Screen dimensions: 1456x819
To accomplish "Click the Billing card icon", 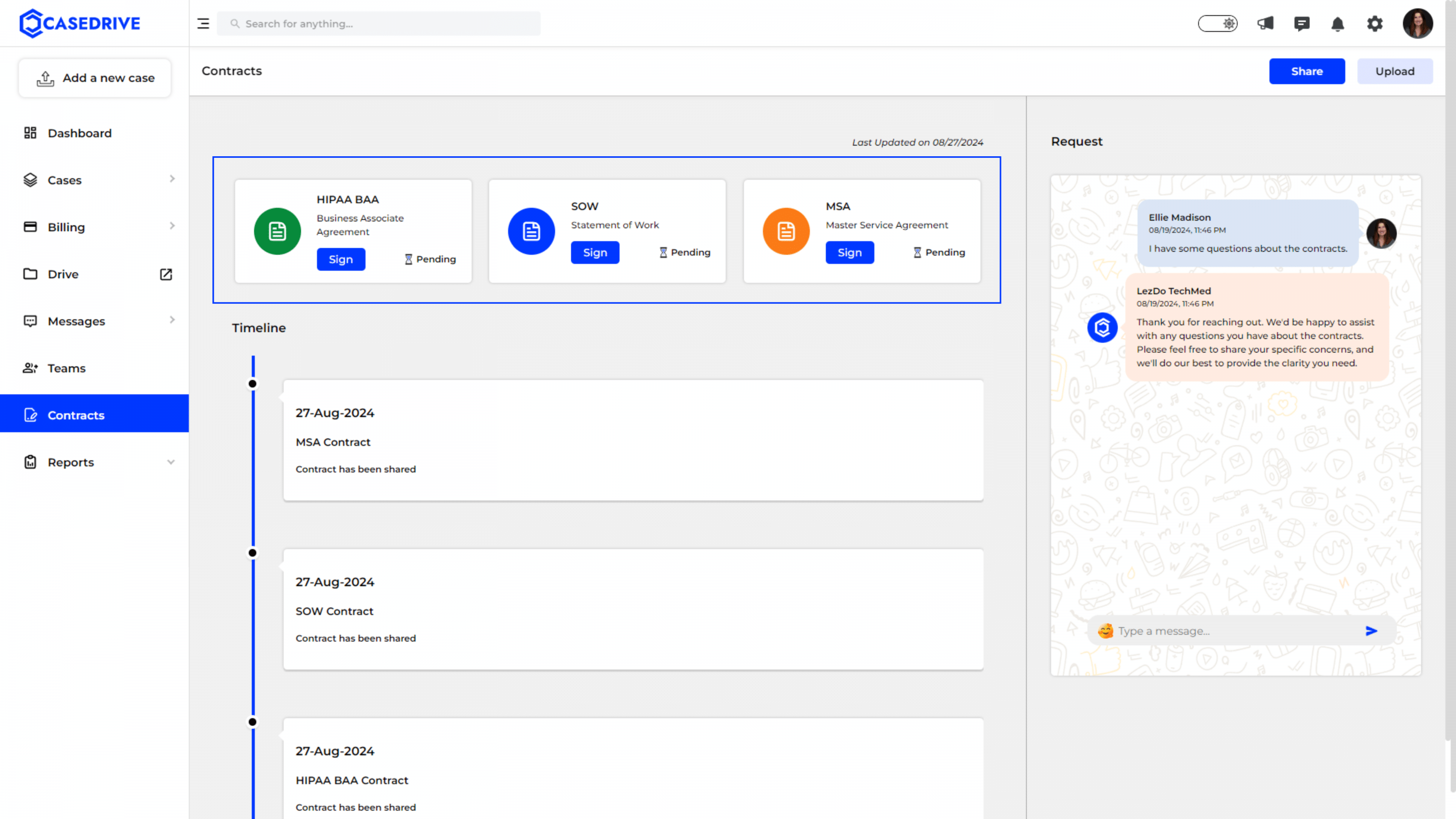I will tap(30, 226).
